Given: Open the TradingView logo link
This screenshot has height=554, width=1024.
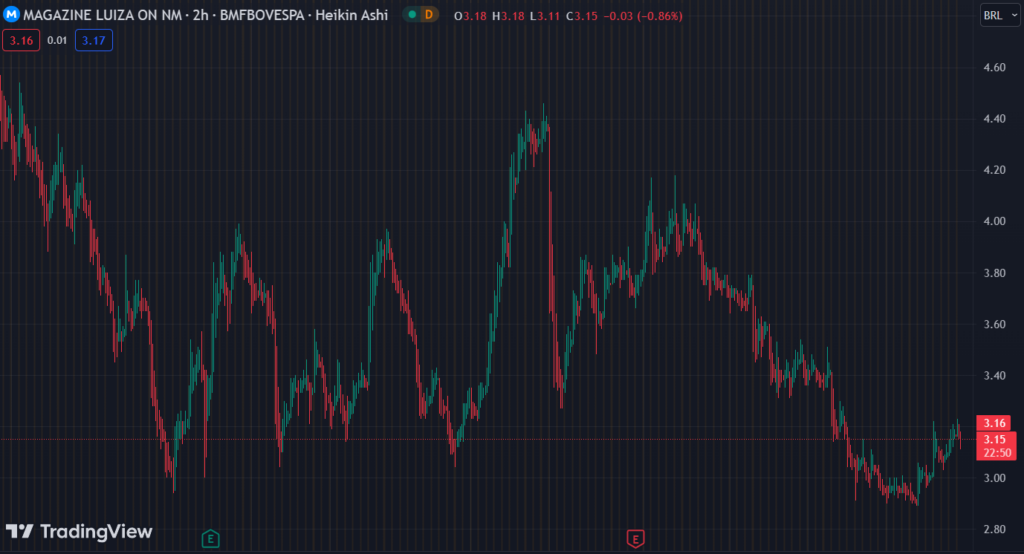Looking at the screenshot, I should point(79,531).
